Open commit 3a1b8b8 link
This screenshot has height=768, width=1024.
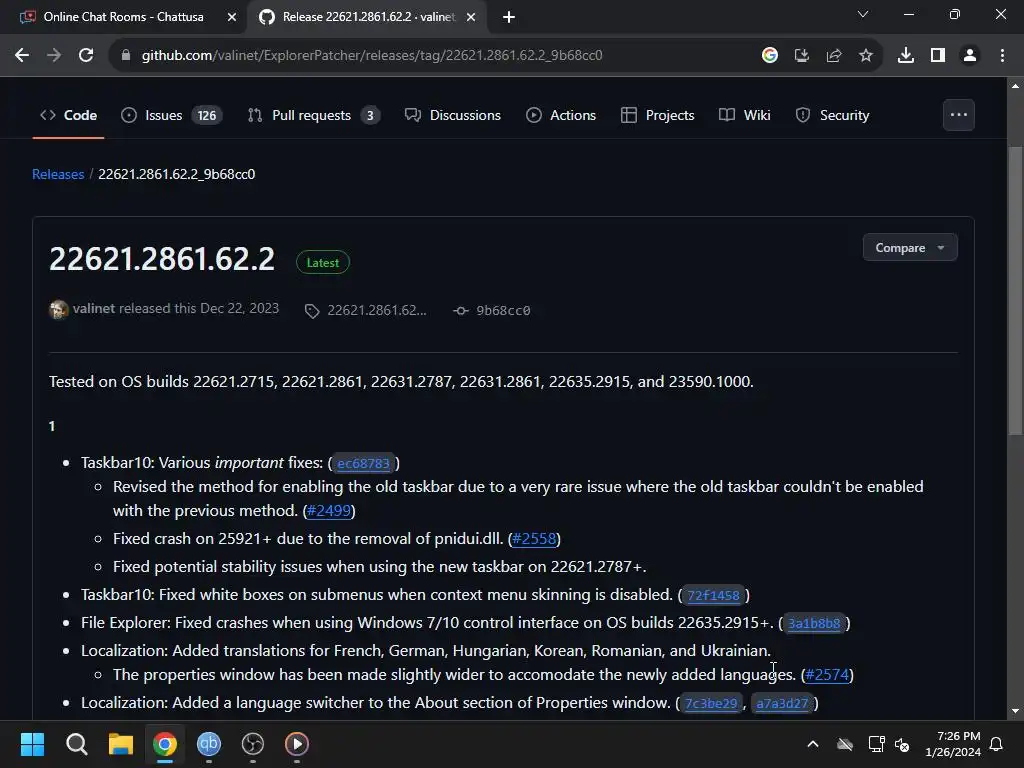[x=814, y=624]
